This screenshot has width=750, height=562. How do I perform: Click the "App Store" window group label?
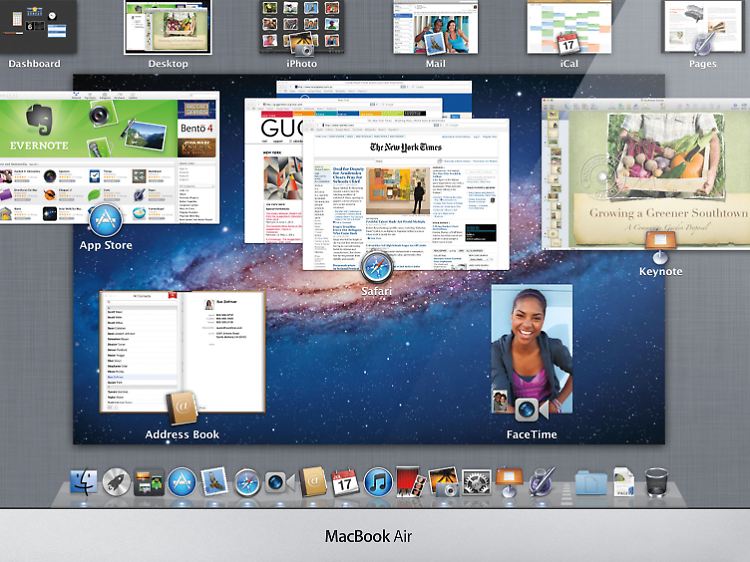pyautogui.click(x=106, y=245)
